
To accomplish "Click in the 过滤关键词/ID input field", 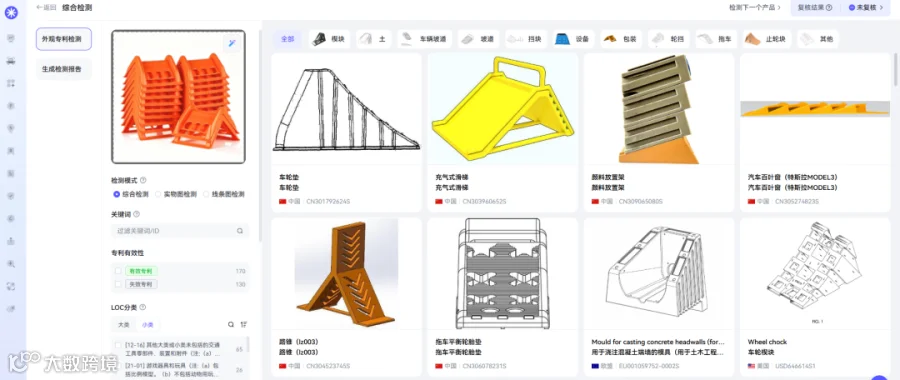I will (x=180, y=231).
